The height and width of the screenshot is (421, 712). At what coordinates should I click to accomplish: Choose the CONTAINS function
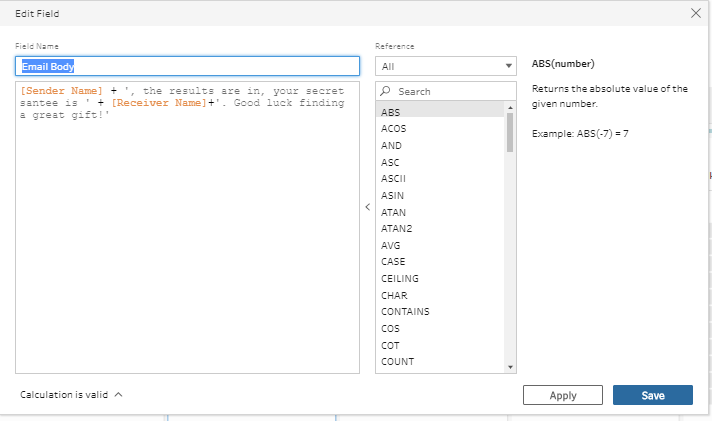pyautogui.click(x=405, y=311)
